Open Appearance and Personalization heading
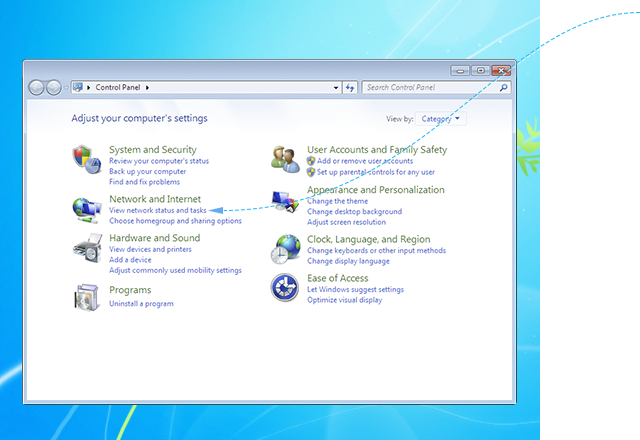 click(x=376, y=190)
